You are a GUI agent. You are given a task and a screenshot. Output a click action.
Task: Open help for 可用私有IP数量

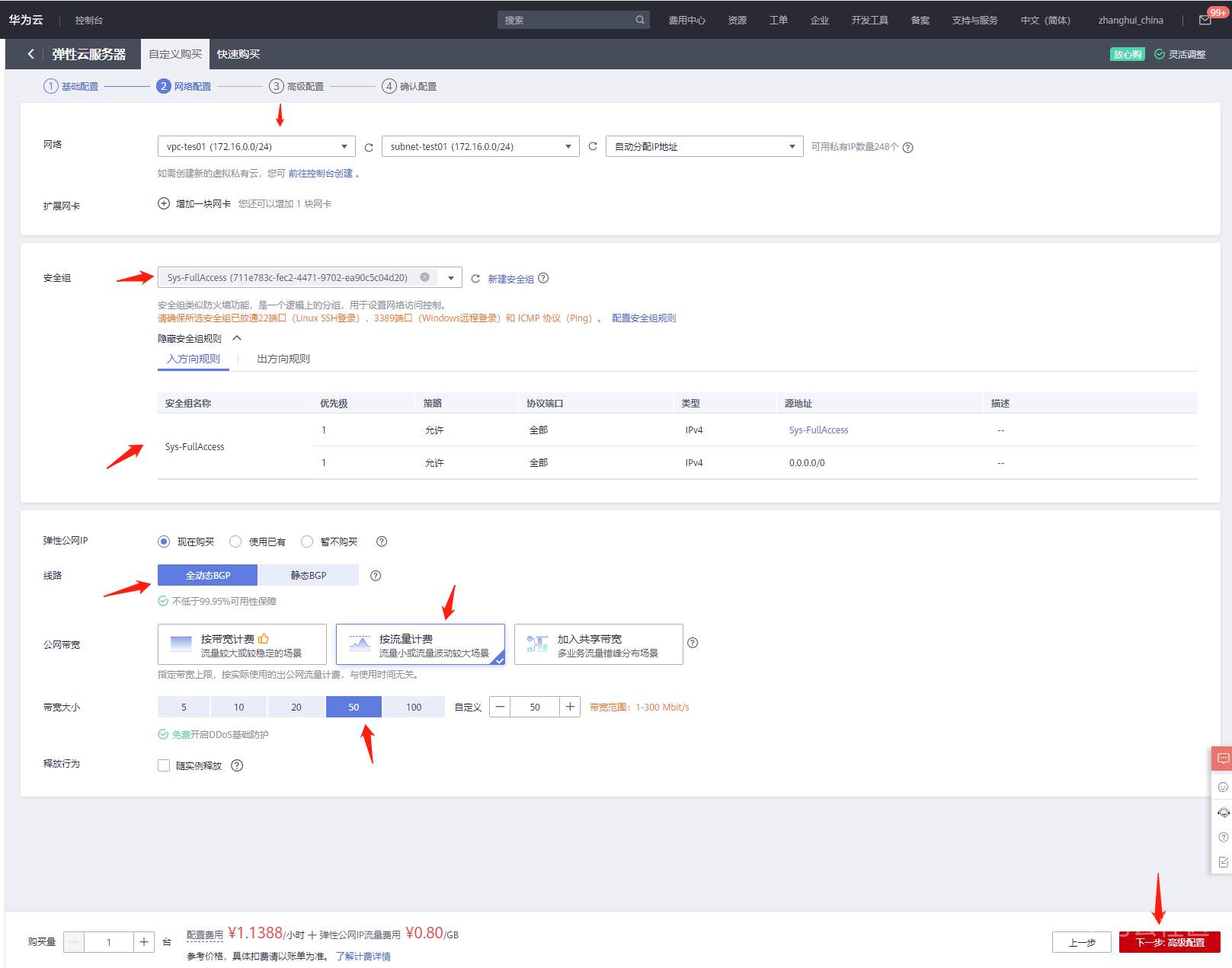(908, 148)
